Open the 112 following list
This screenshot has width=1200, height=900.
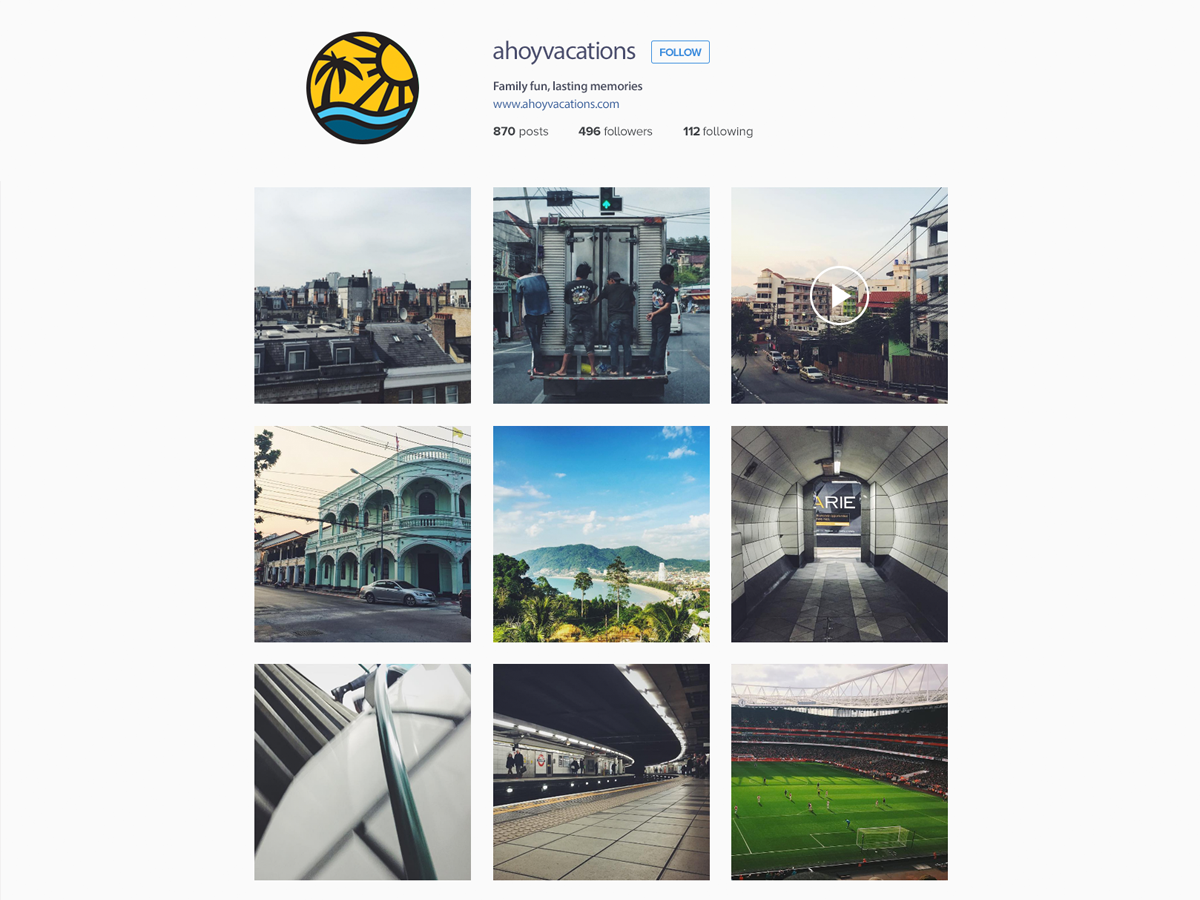coord(718,131)
